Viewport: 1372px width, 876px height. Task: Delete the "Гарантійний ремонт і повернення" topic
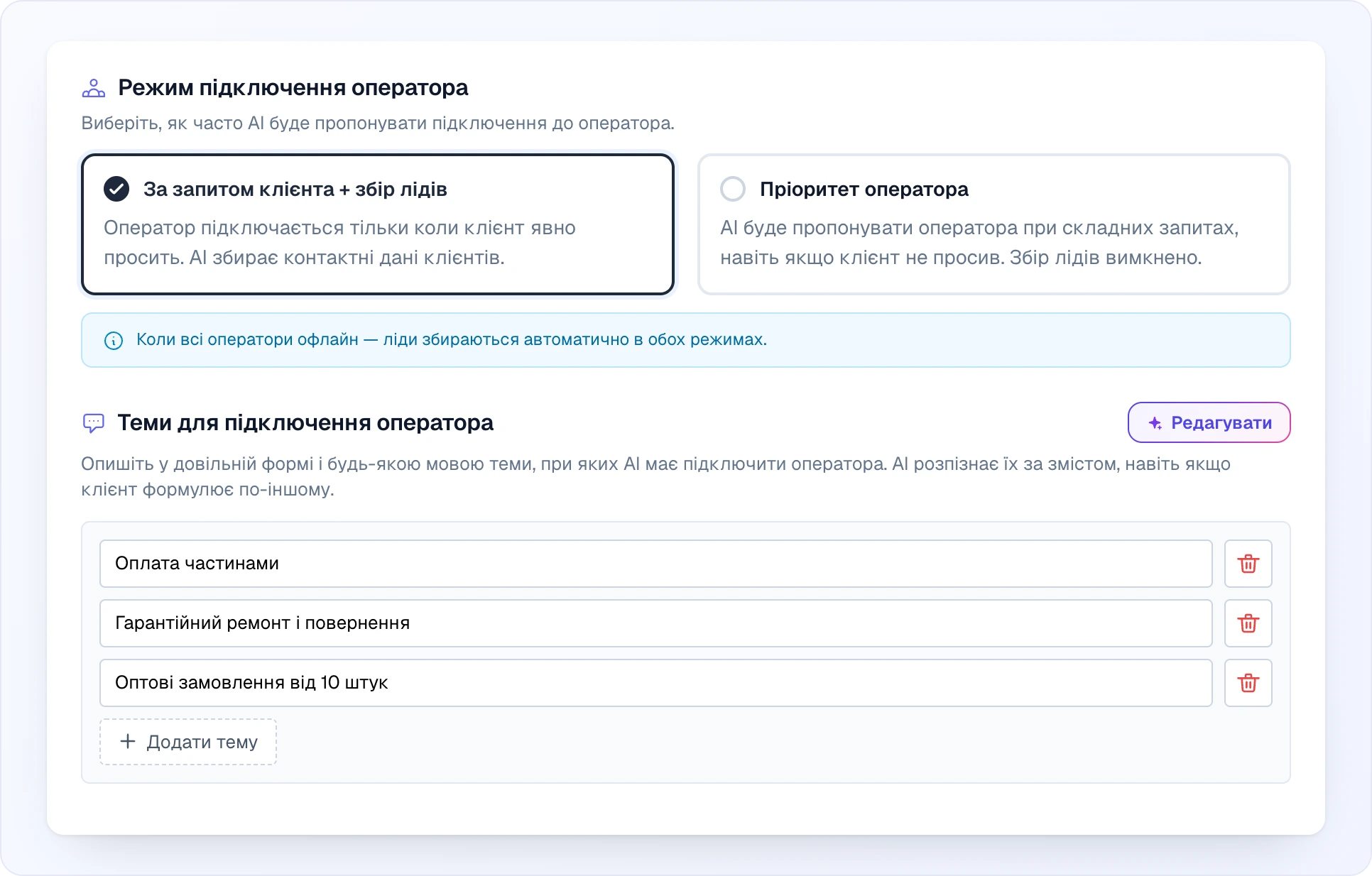click(1248, 623)
